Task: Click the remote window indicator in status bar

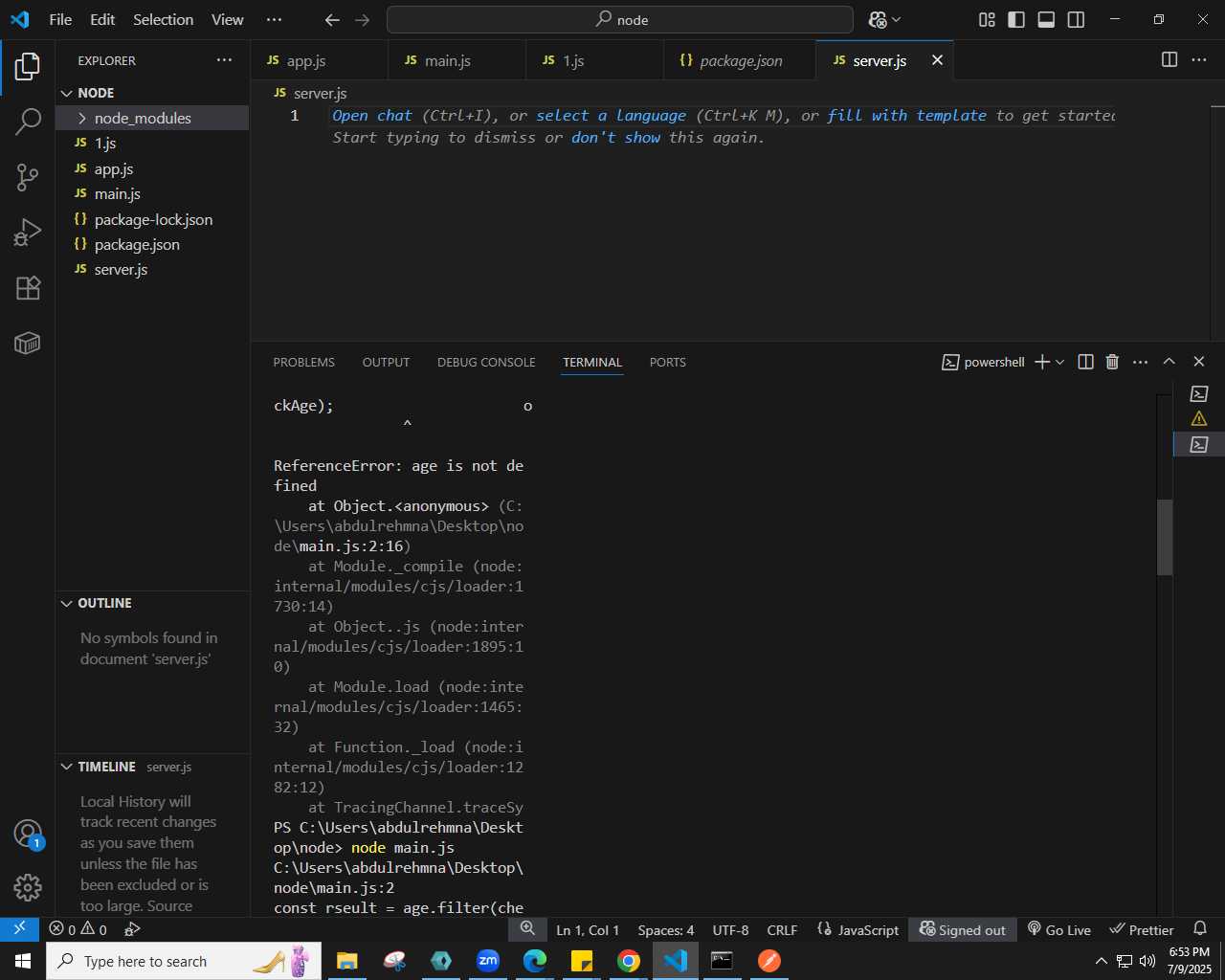Action: [19, 929]
